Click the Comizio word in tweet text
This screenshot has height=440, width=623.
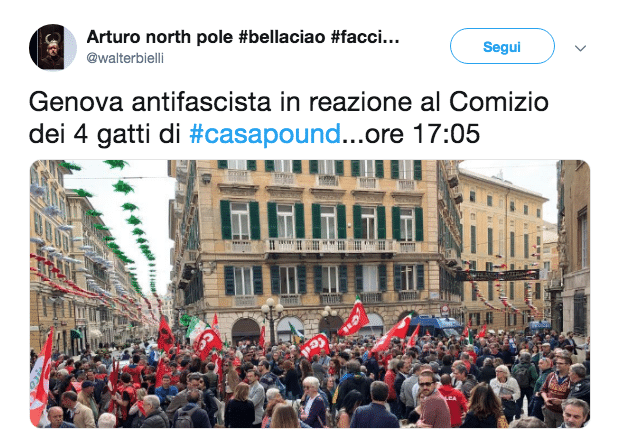click(499, 102)
